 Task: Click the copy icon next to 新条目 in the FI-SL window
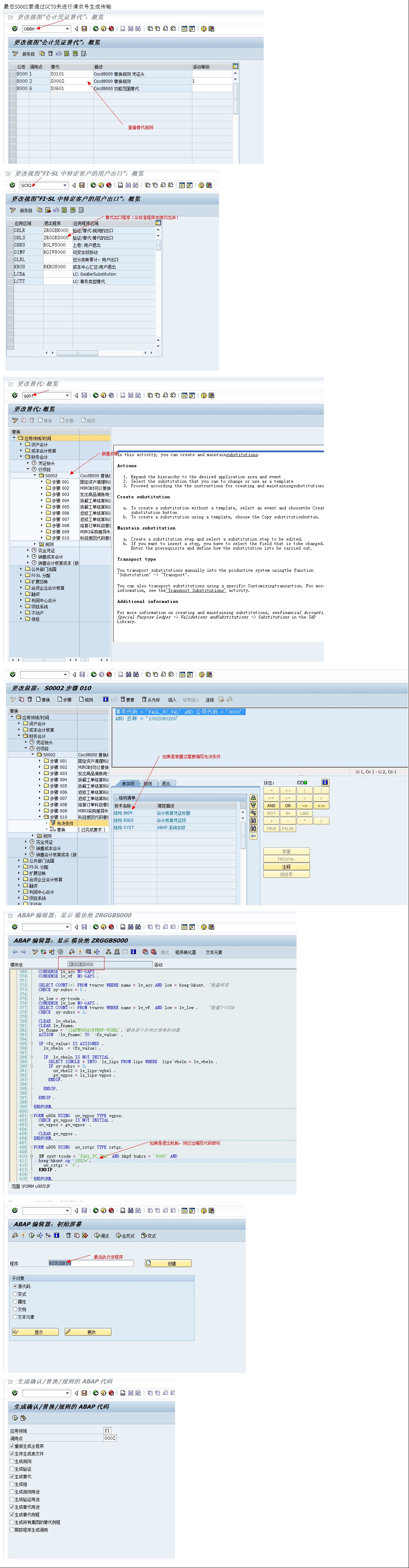[x=39, y=210]
